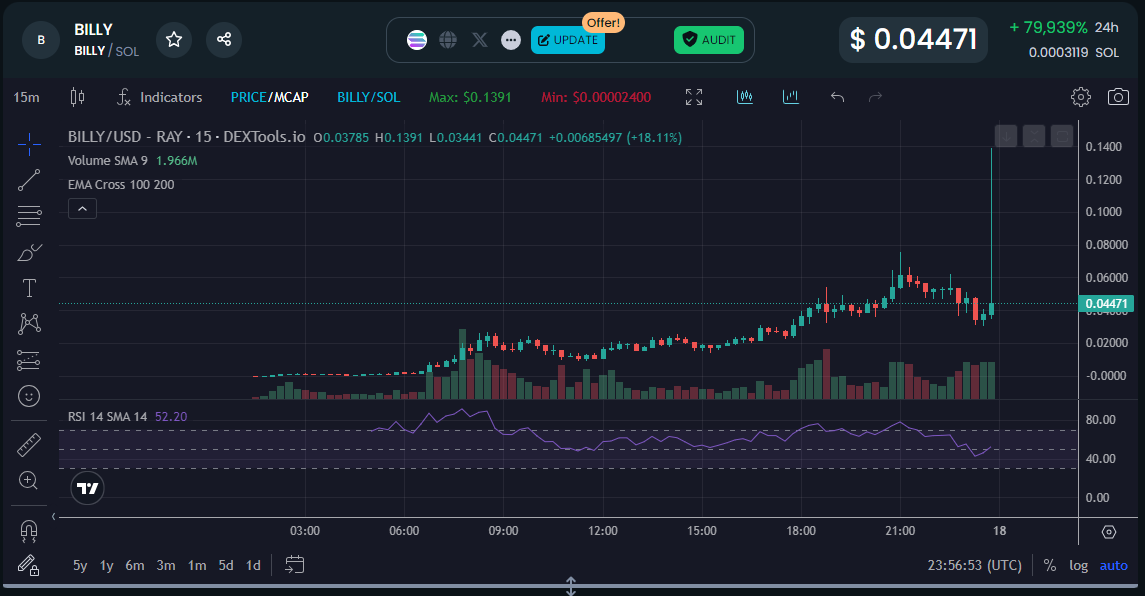Set chart range to 5y

80,565
